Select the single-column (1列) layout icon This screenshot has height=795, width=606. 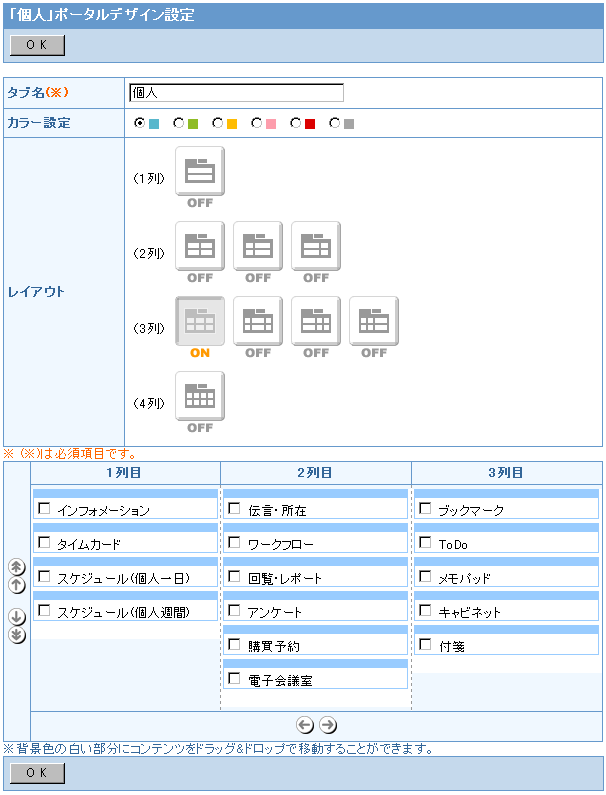pyautogui.click(x=200, y=171)
